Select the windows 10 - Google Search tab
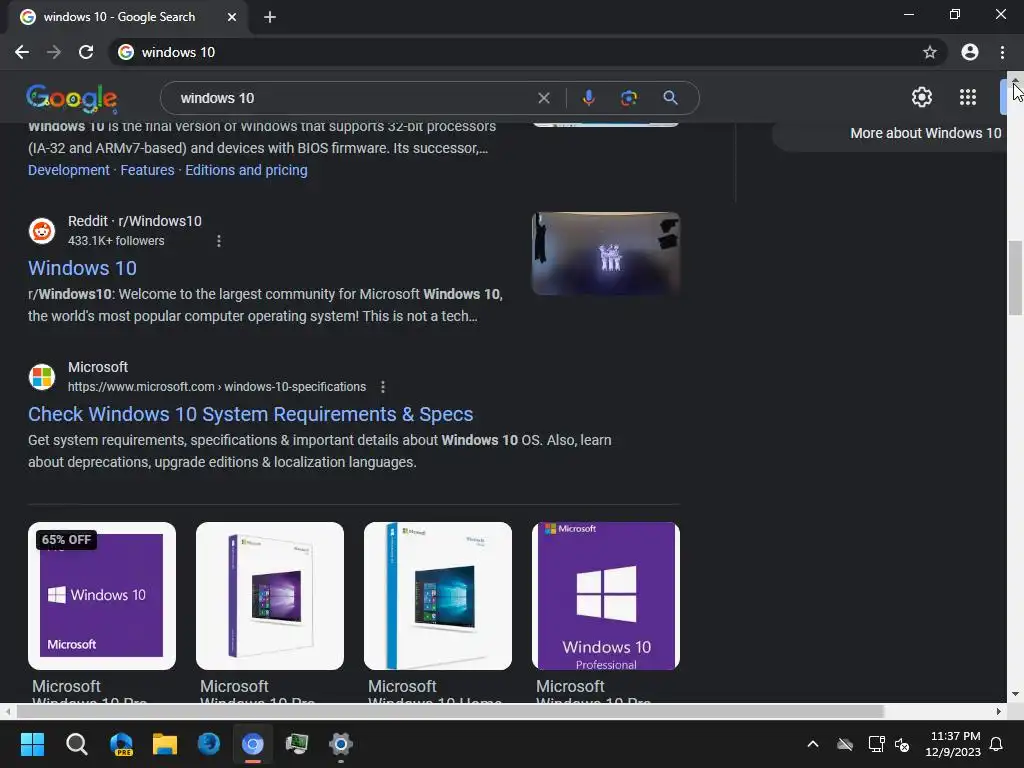The width and height of the screenshot is (1024, 768). 128,18
